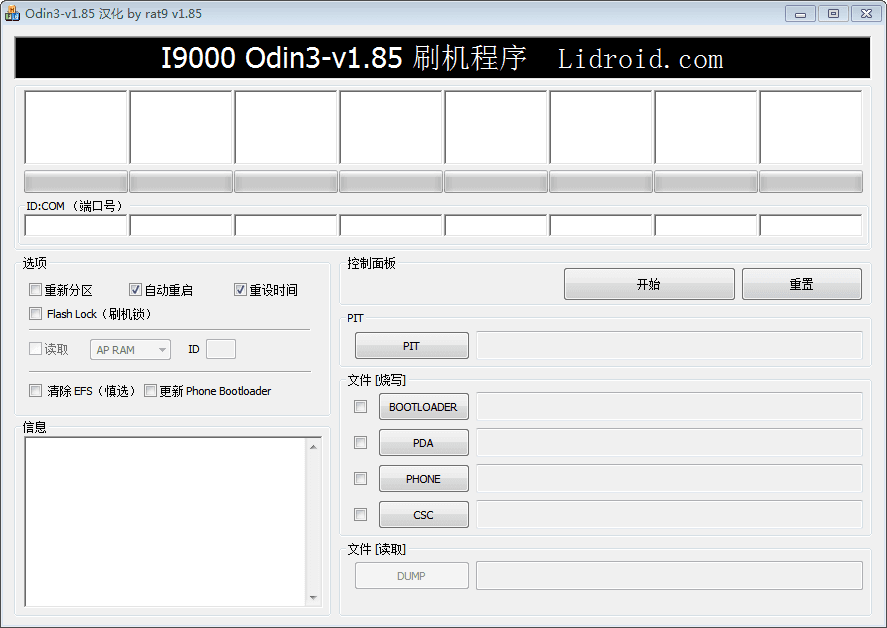Click the last progress bar slot
The width and height of the screenshot is (887, 628).
811,182
